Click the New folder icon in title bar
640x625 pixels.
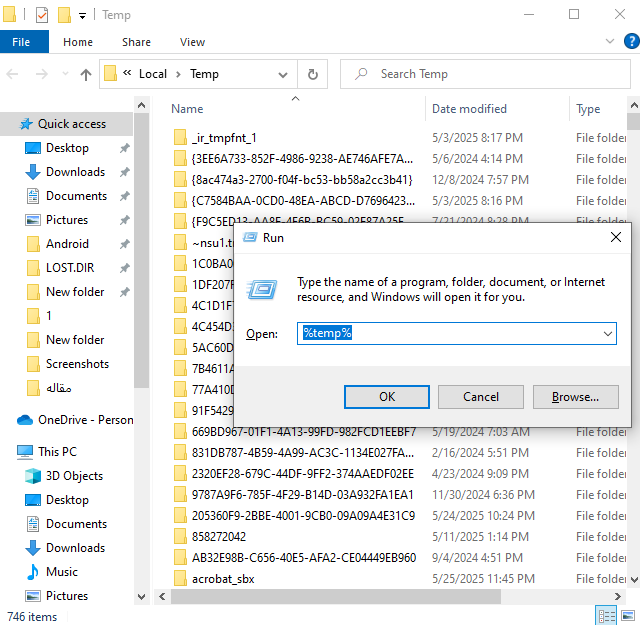coord(64,15)
